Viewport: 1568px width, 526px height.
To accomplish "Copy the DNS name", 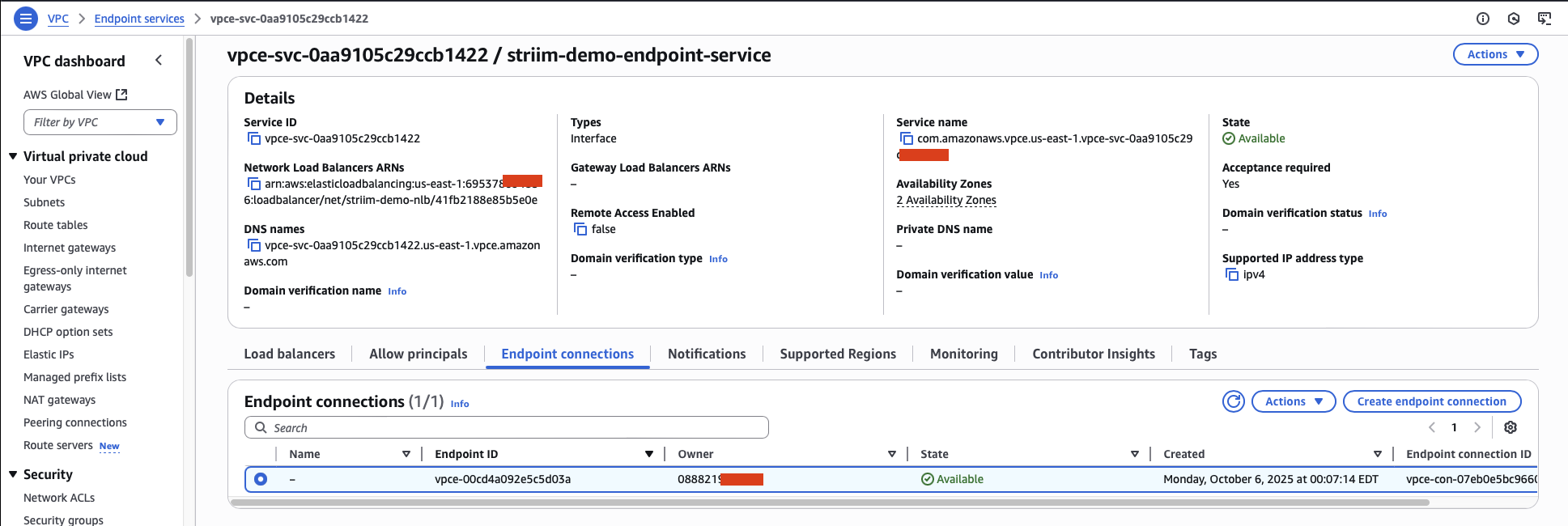I will coord(253,245).
